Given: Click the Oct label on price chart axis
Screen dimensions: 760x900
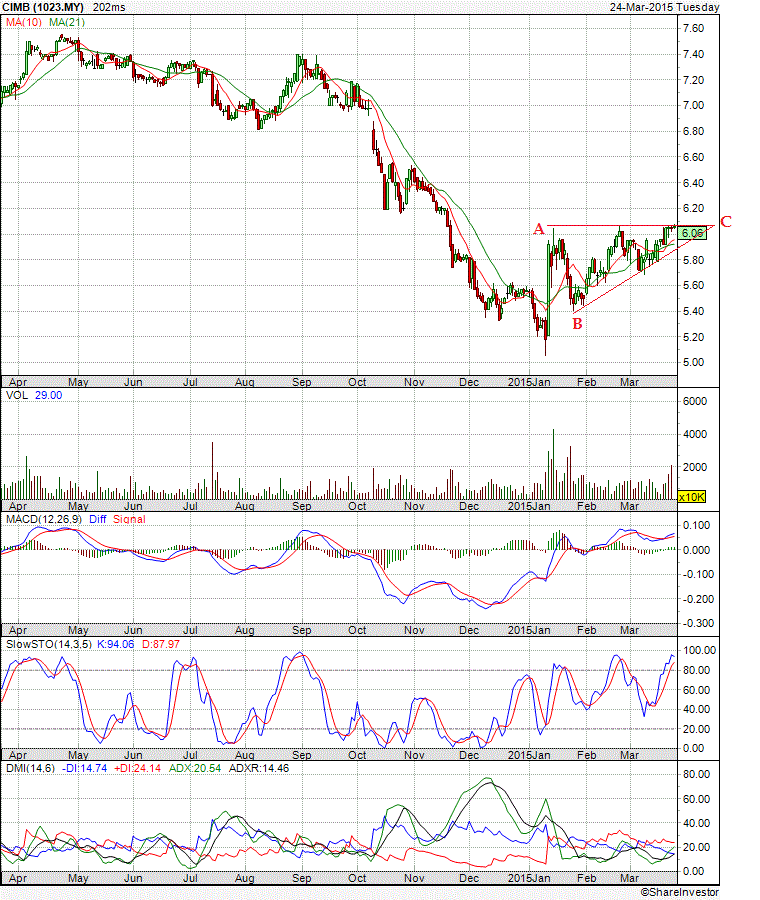Looking at the screenshot, I should coord(357,382).
